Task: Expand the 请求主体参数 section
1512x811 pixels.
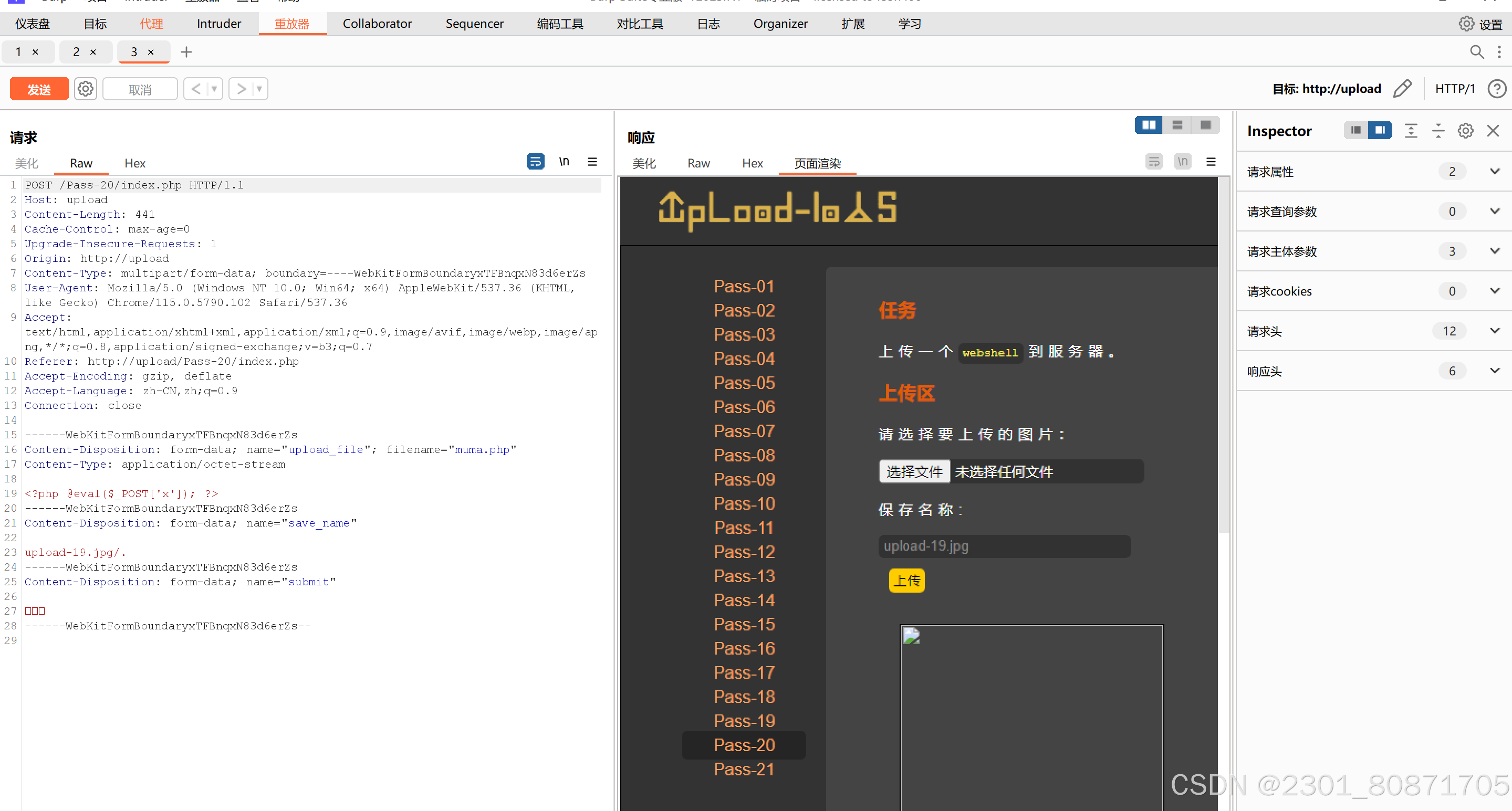Action: (1494, 251)
